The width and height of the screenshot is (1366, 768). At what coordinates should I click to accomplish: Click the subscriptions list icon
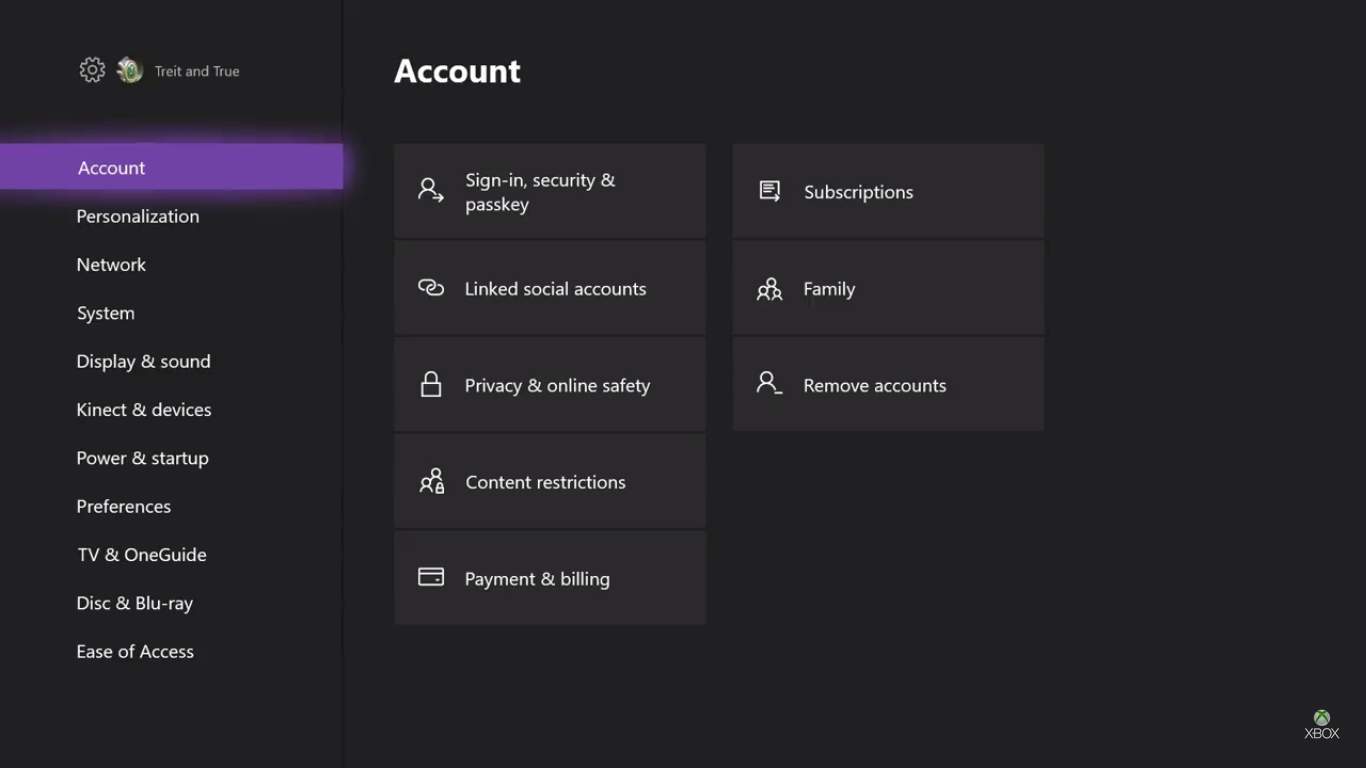(769, 191)
